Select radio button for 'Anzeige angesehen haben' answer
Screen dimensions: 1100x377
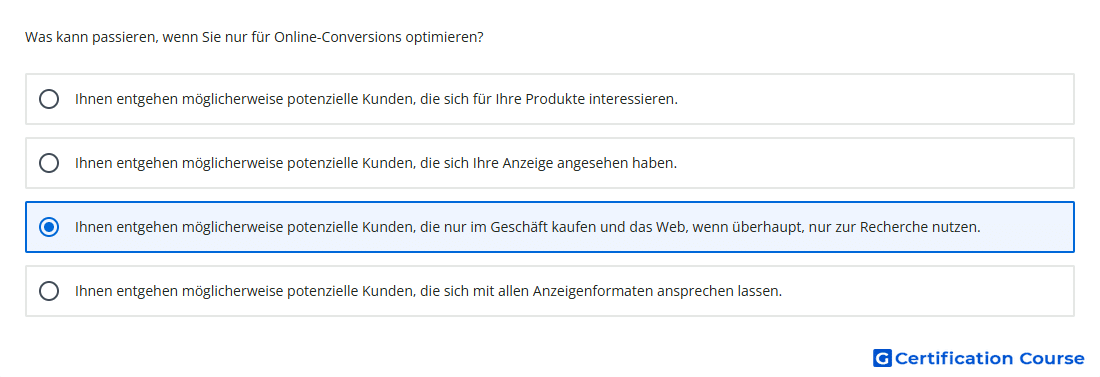49,163
